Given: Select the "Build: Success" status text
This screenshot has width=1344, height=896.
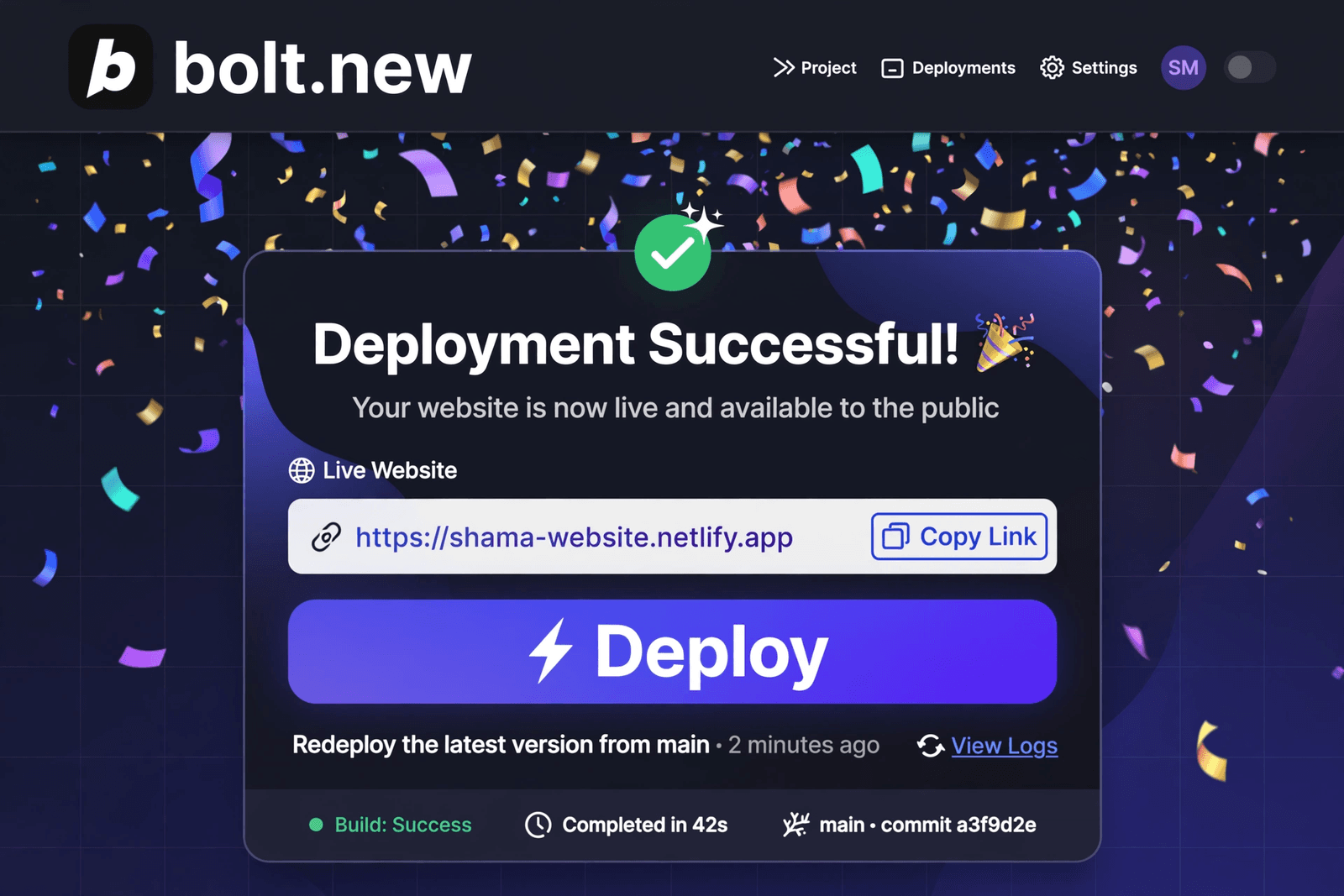Looking at the screenshot, I should click(x=403, y=825).
